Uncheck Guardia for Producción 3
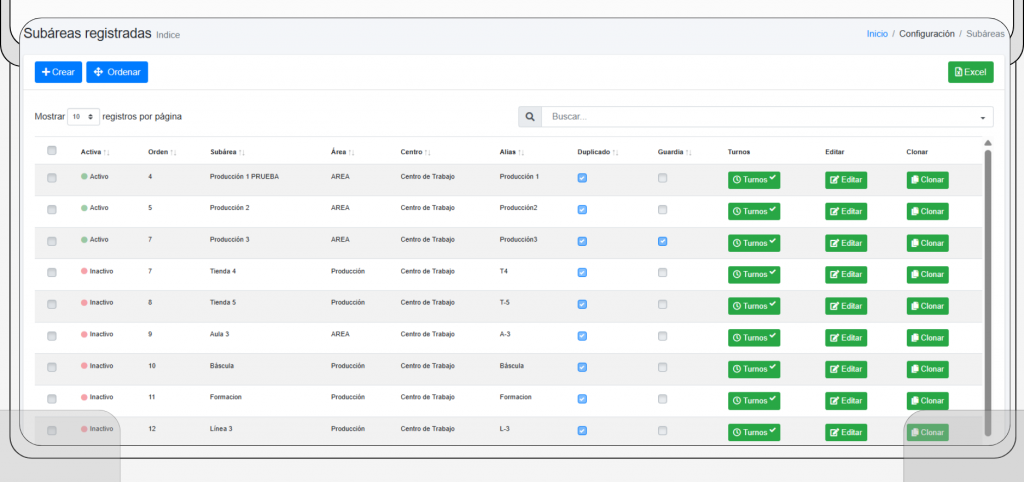The height and width of the screenshot is (482, 1024). pyautogui.click(x=662, y=241)
